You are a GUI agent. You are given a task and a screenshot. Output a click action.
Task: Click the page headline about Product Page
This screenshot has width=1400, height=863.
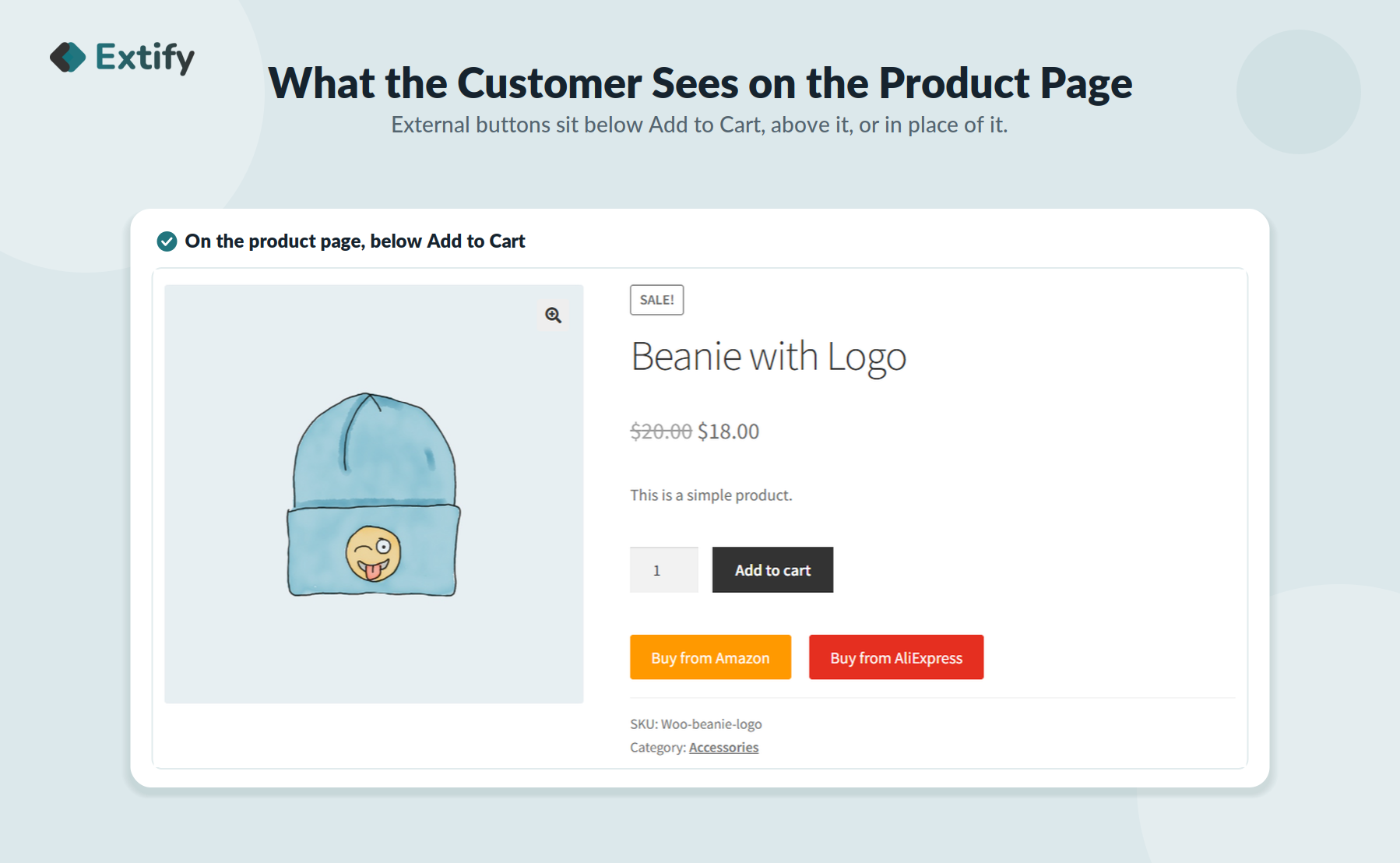[x=700, y=83]
